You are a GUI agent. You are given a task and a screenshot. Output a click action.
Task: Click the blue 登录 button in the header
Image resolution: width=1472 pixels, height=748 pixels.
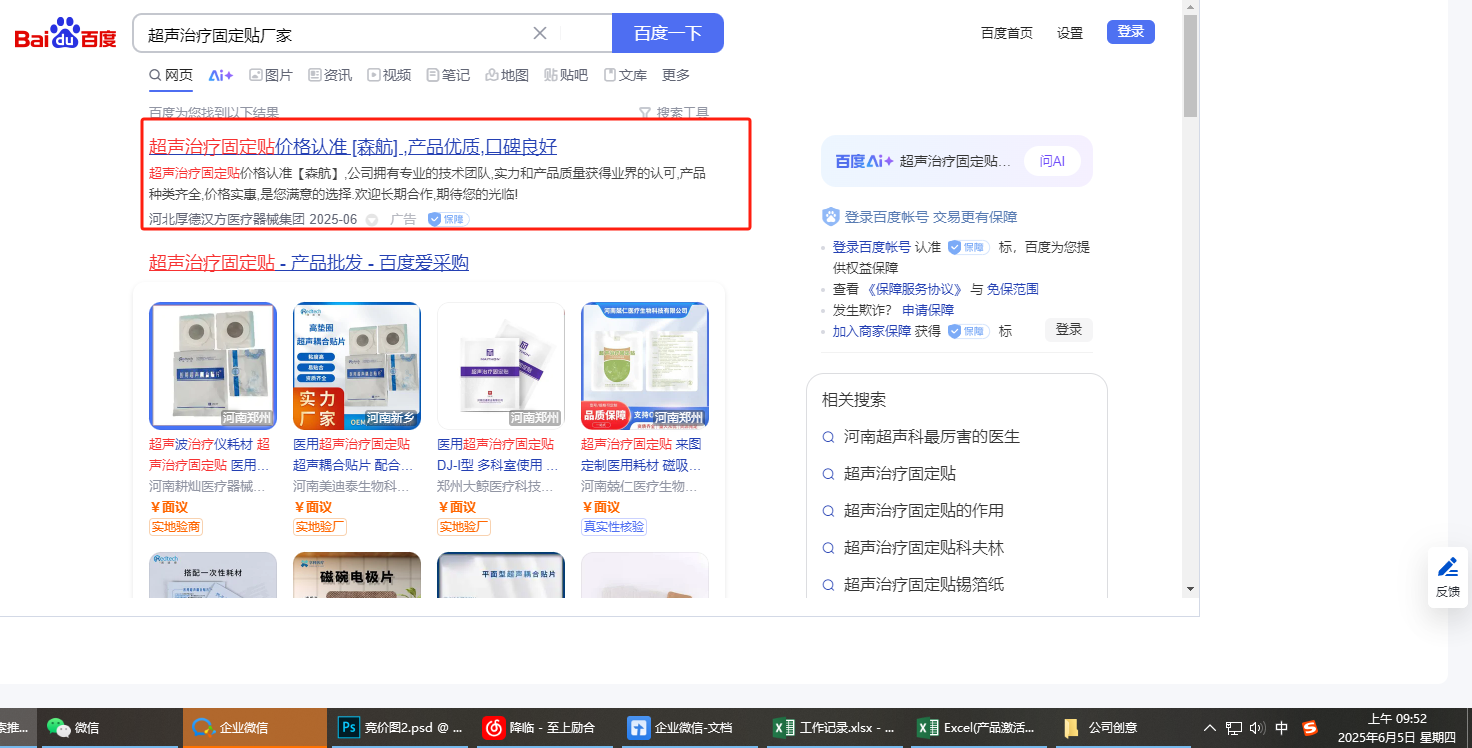(1131, 32)
